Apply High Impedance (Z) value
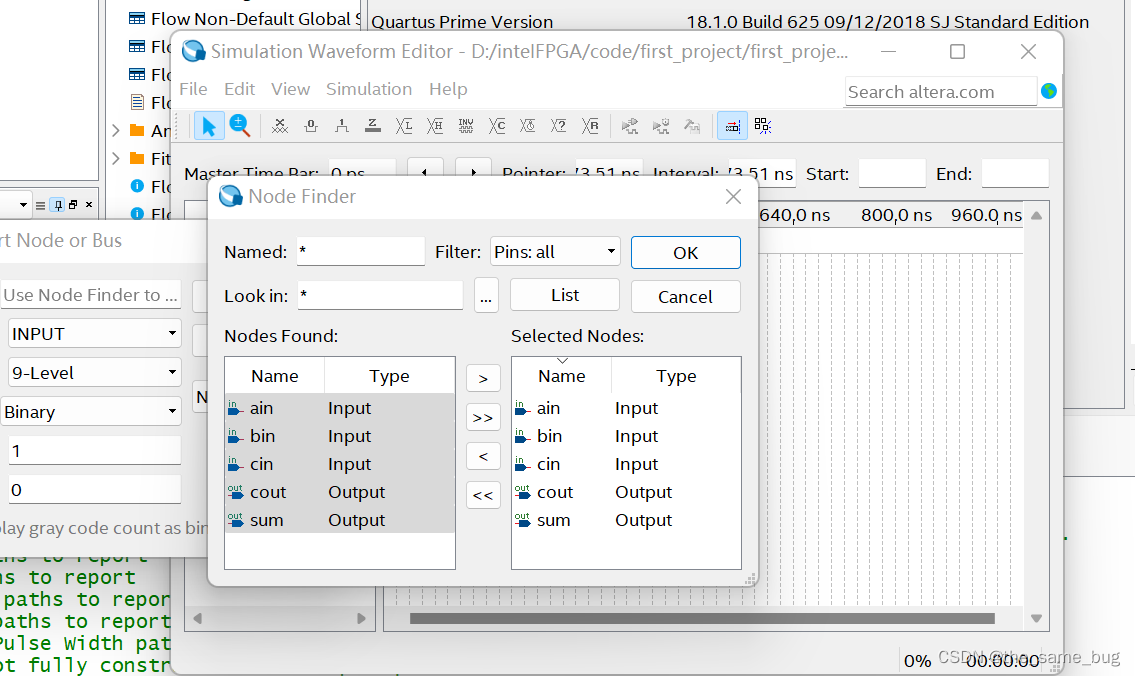Screen dimensions: 1135x676 373,126
